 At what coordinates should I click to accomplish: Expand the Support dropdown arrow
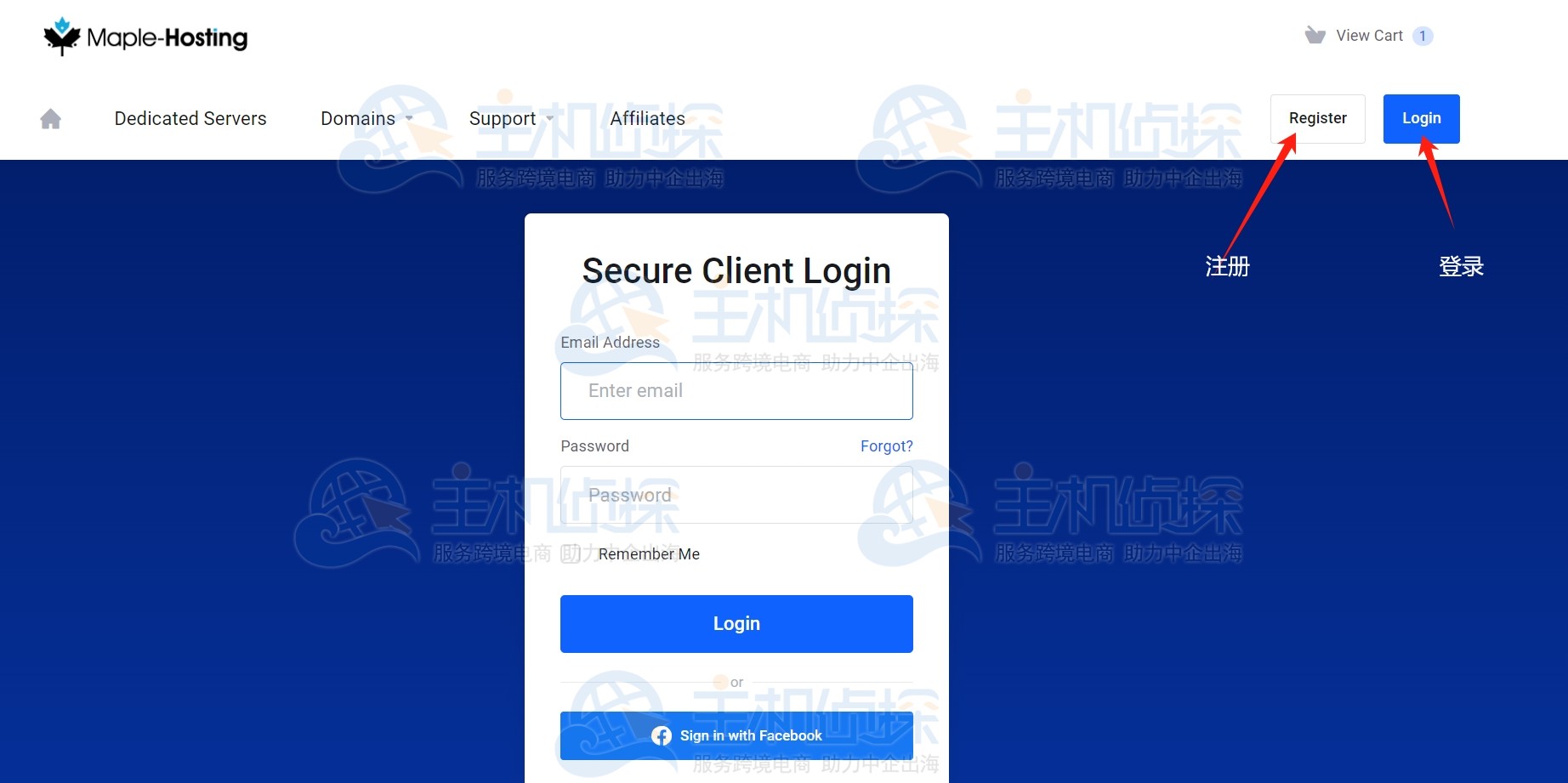(549, 119)
